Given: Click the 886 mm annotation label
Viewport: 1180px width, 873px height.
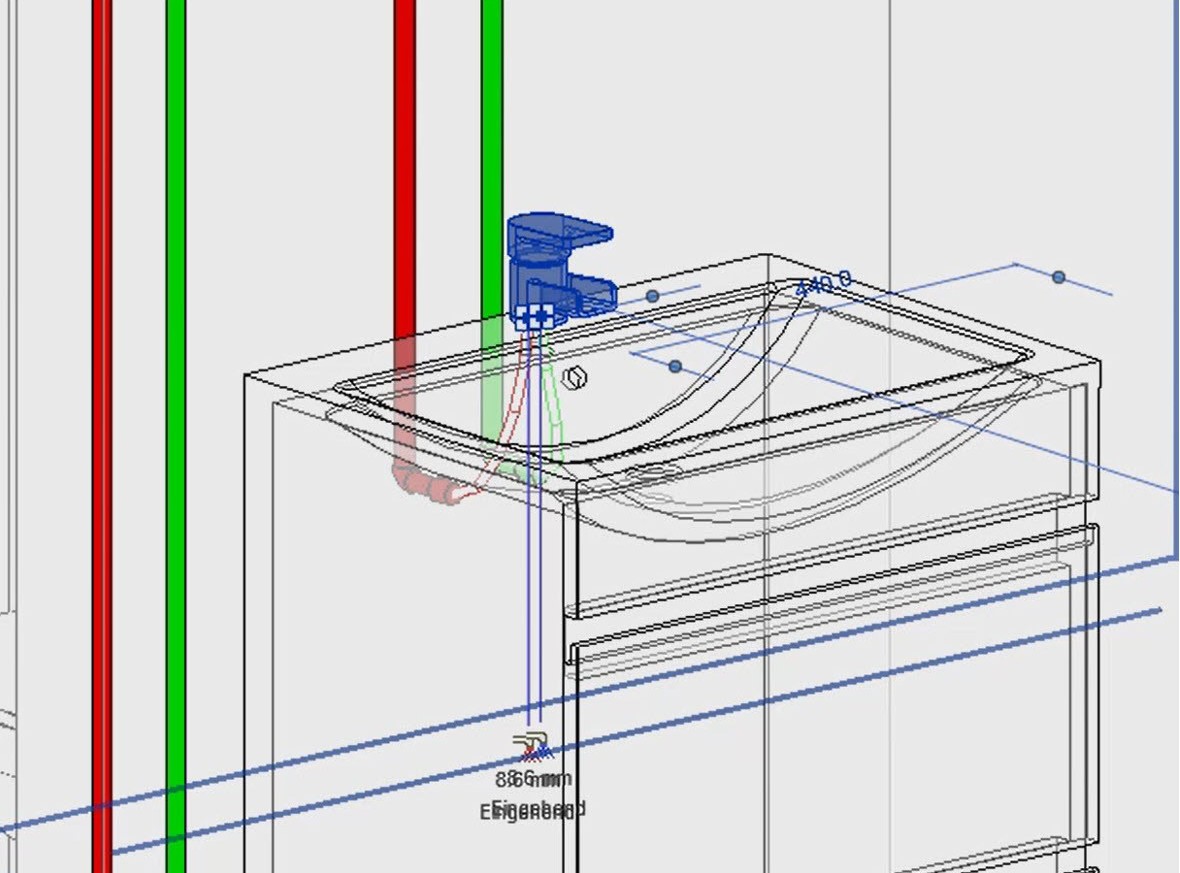Looking at the screenshot, I should coord(533,780).
